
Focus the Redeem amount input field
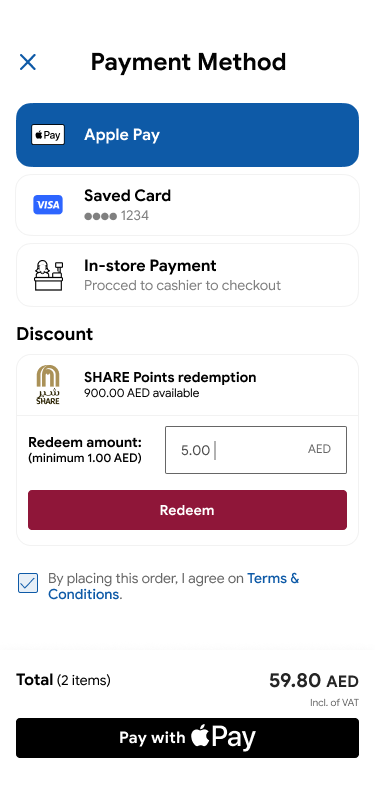pyautogui.click(x=256, y=450)
